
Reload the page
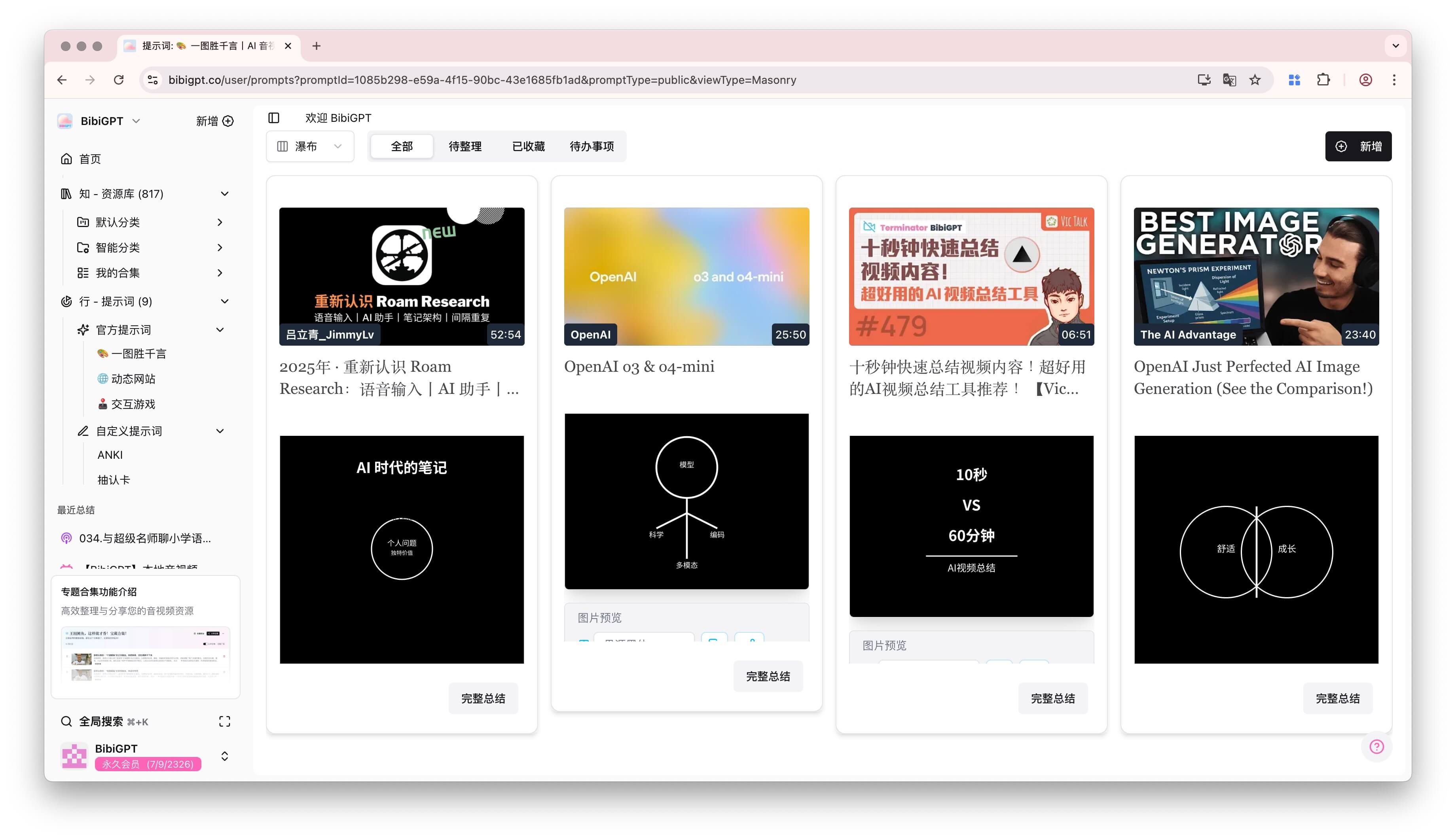tap(118, 80)
